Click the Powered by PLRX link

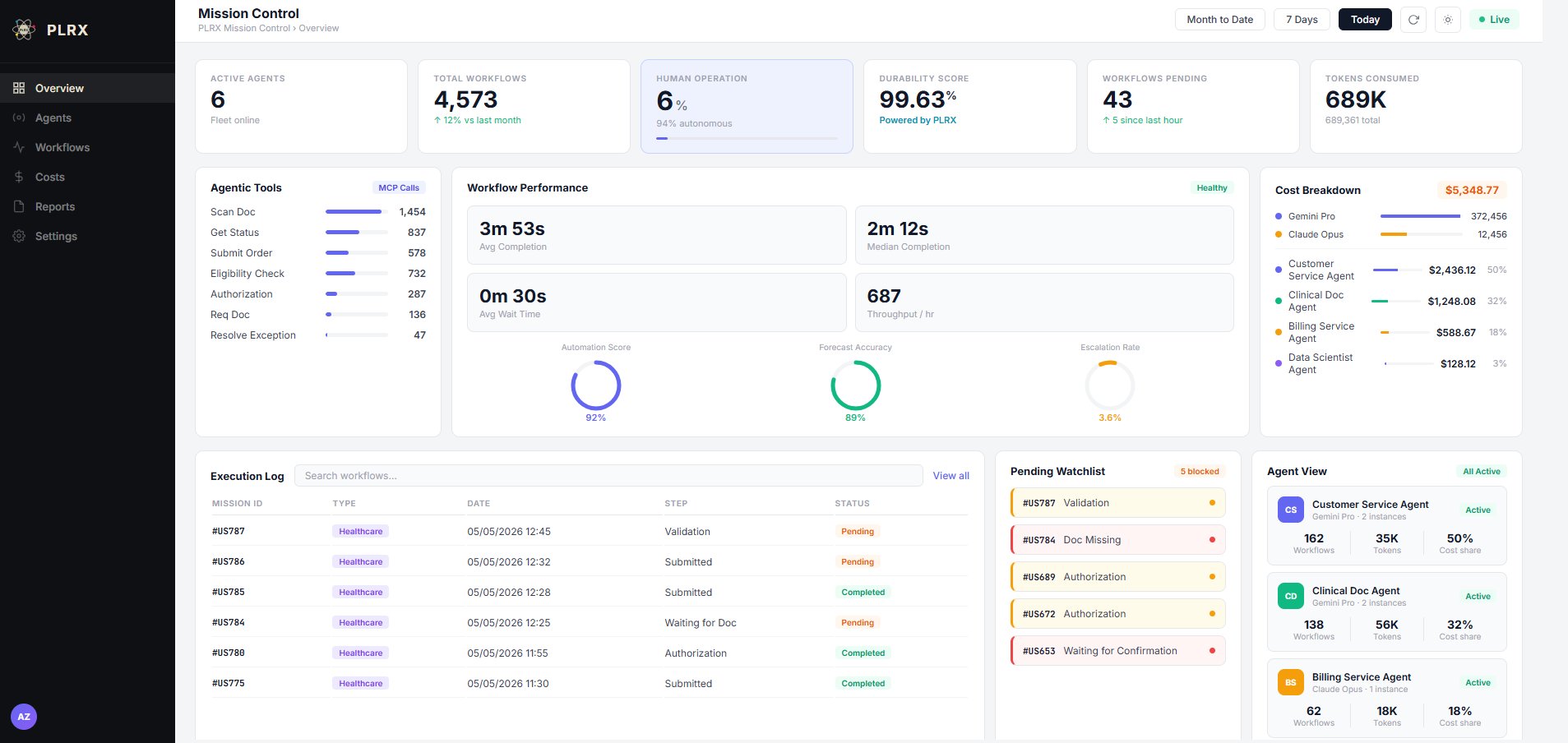point(918,120)
